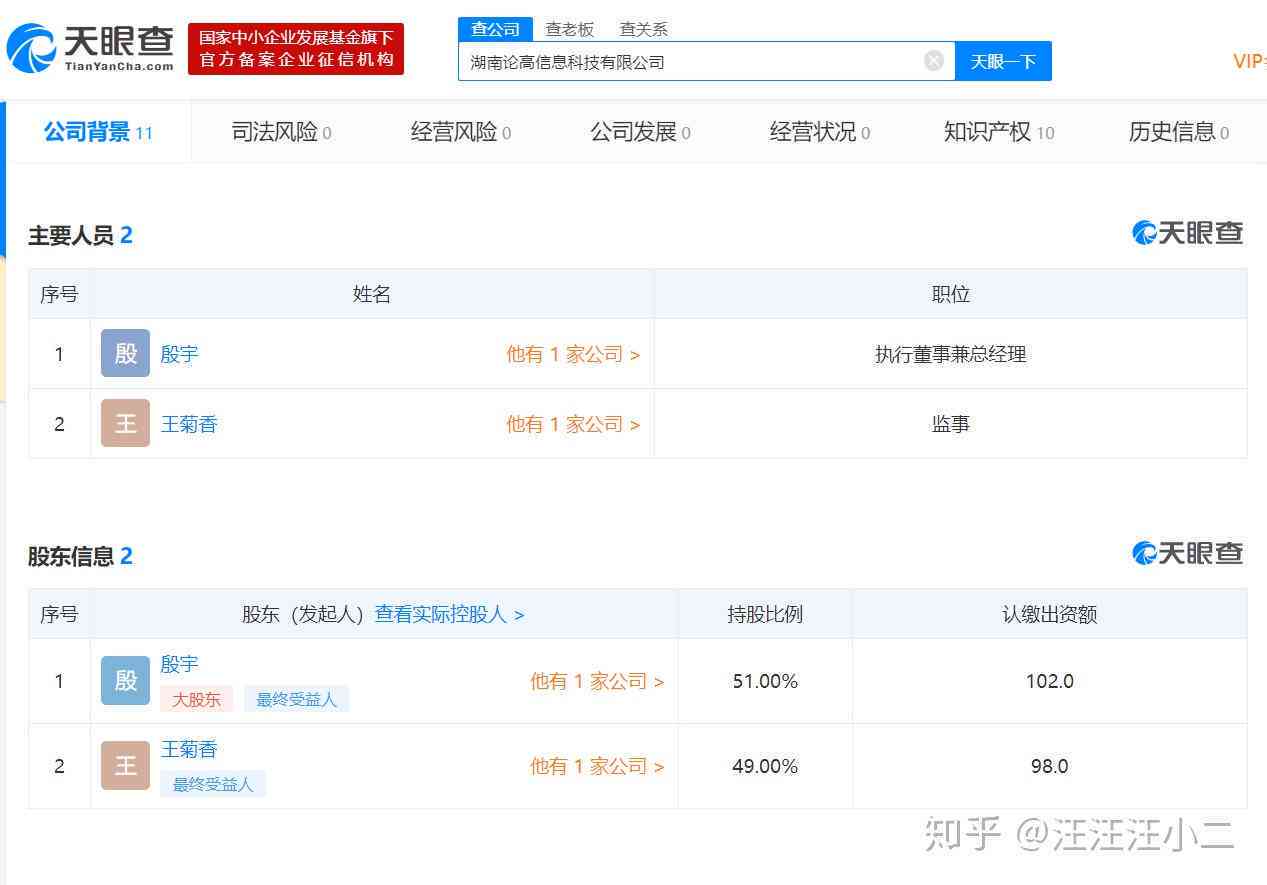The height and width of the screenshot is (885, 1267).
Task: Expand 他有1家公司 for 王菊香 in 主要人员
Action: [x=573, y=424]
